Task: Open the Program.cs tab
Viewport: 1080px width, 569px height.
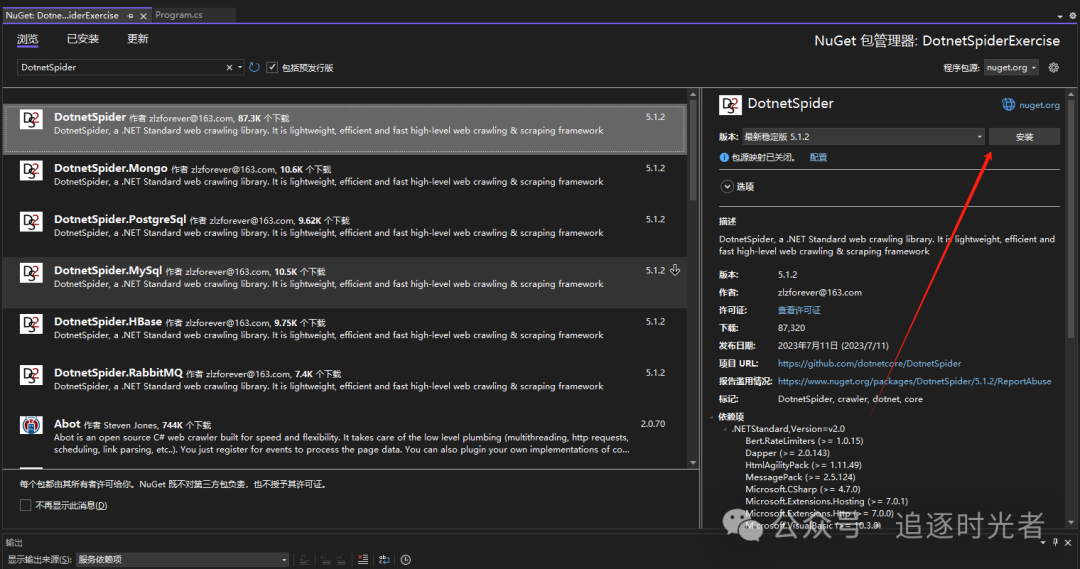Action: click(179, 14)
